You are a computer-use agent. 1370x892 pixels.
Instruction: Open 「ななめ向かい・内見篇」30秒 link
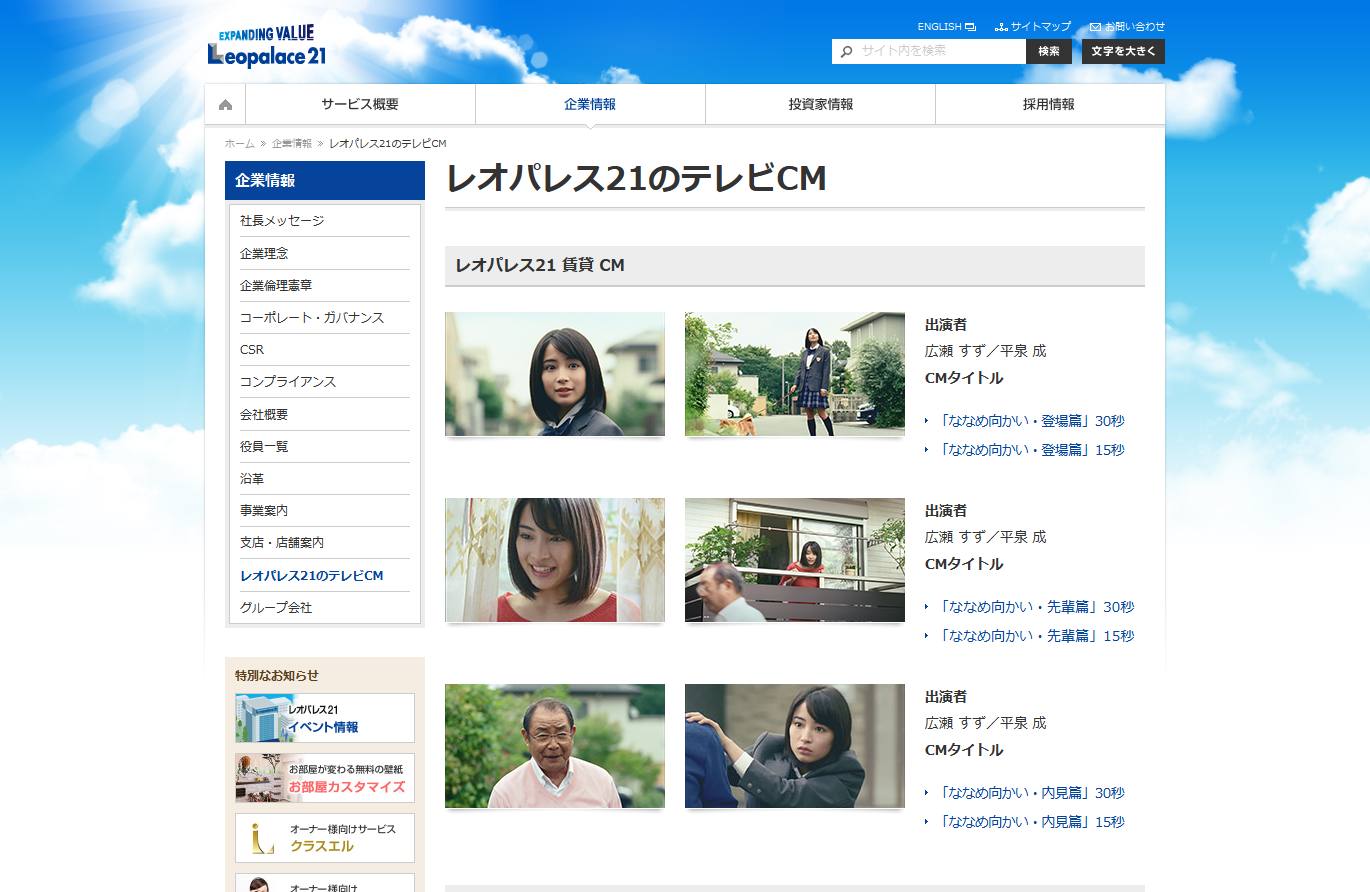coord(1031,793)
